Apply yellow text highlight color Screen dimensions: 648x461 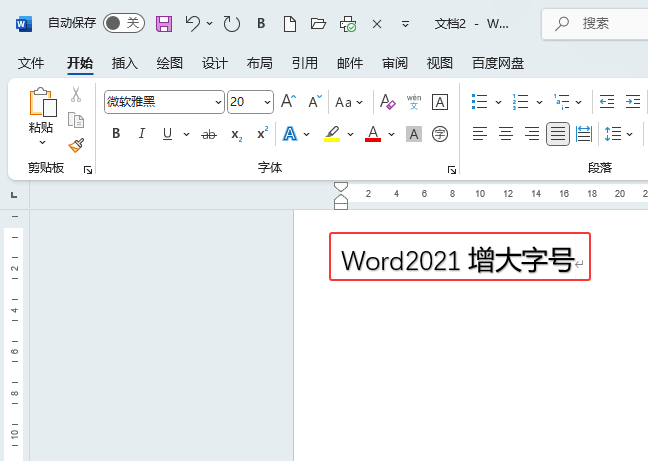(x=332, y=134)
